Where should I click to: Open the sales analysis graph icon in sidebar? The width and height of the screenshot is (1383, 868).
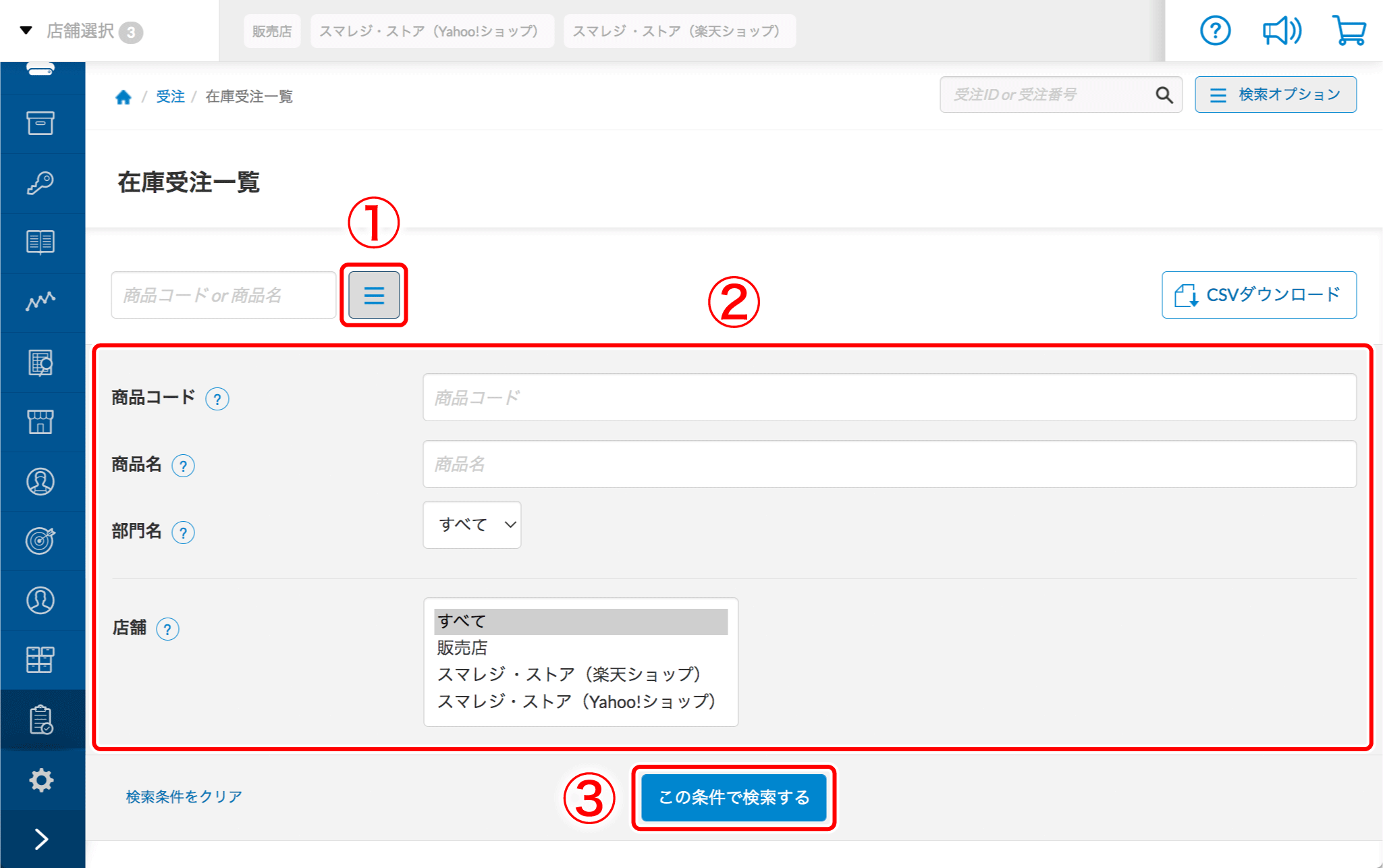coord(40,301)
